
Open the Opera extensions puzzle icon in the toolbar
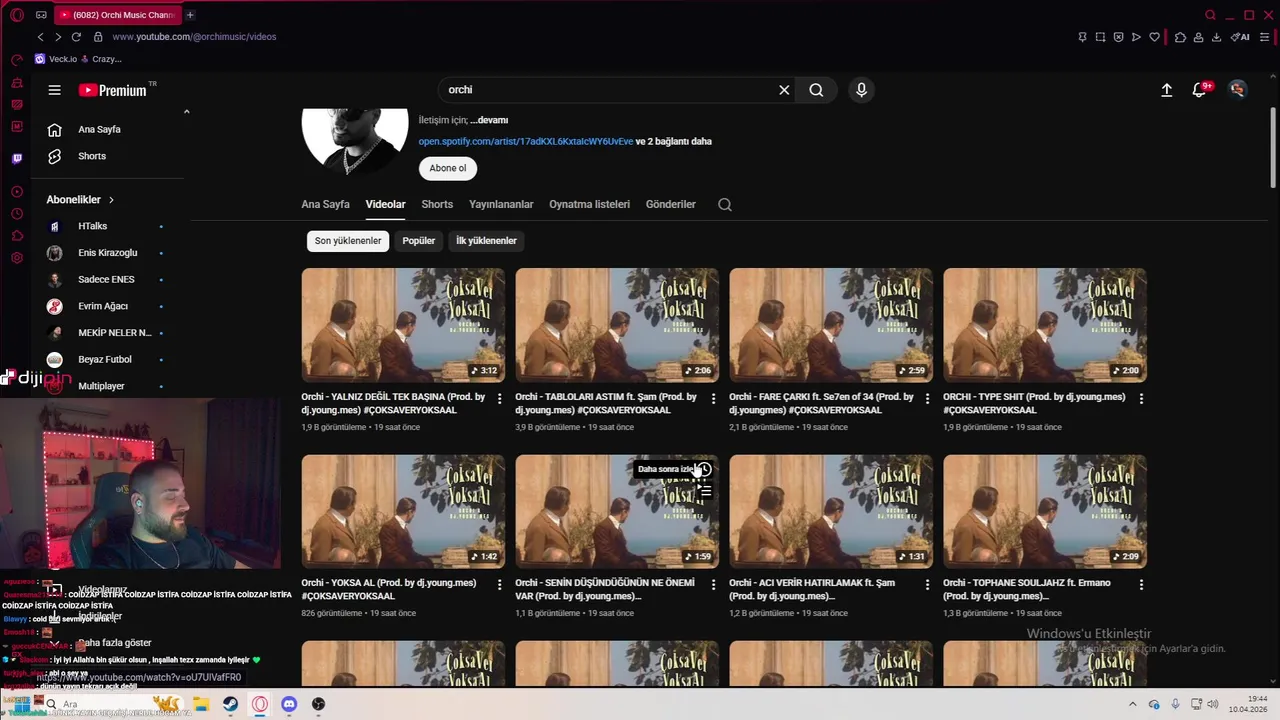(x=1181, y=37)
